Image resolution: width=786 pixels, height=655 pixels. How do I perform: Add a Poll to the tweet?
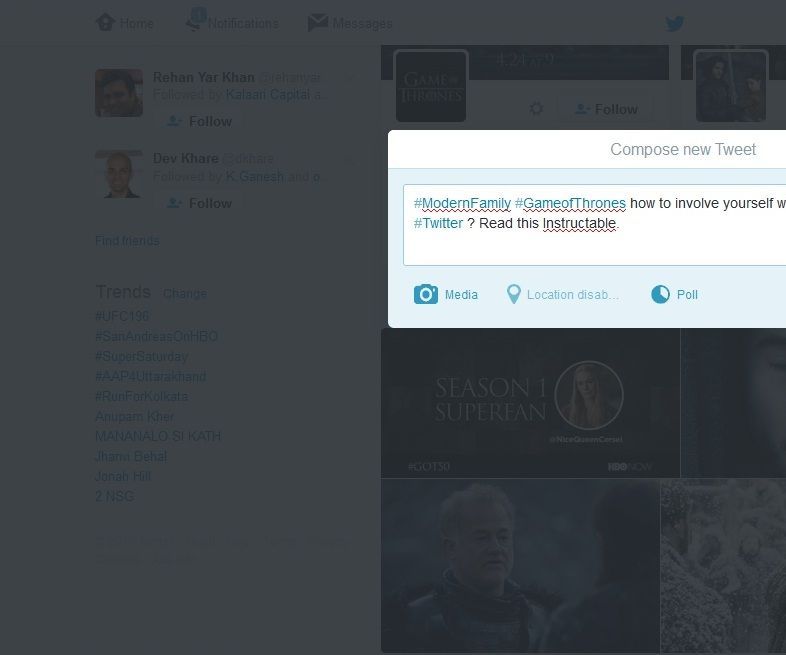[x=674, y=294]
